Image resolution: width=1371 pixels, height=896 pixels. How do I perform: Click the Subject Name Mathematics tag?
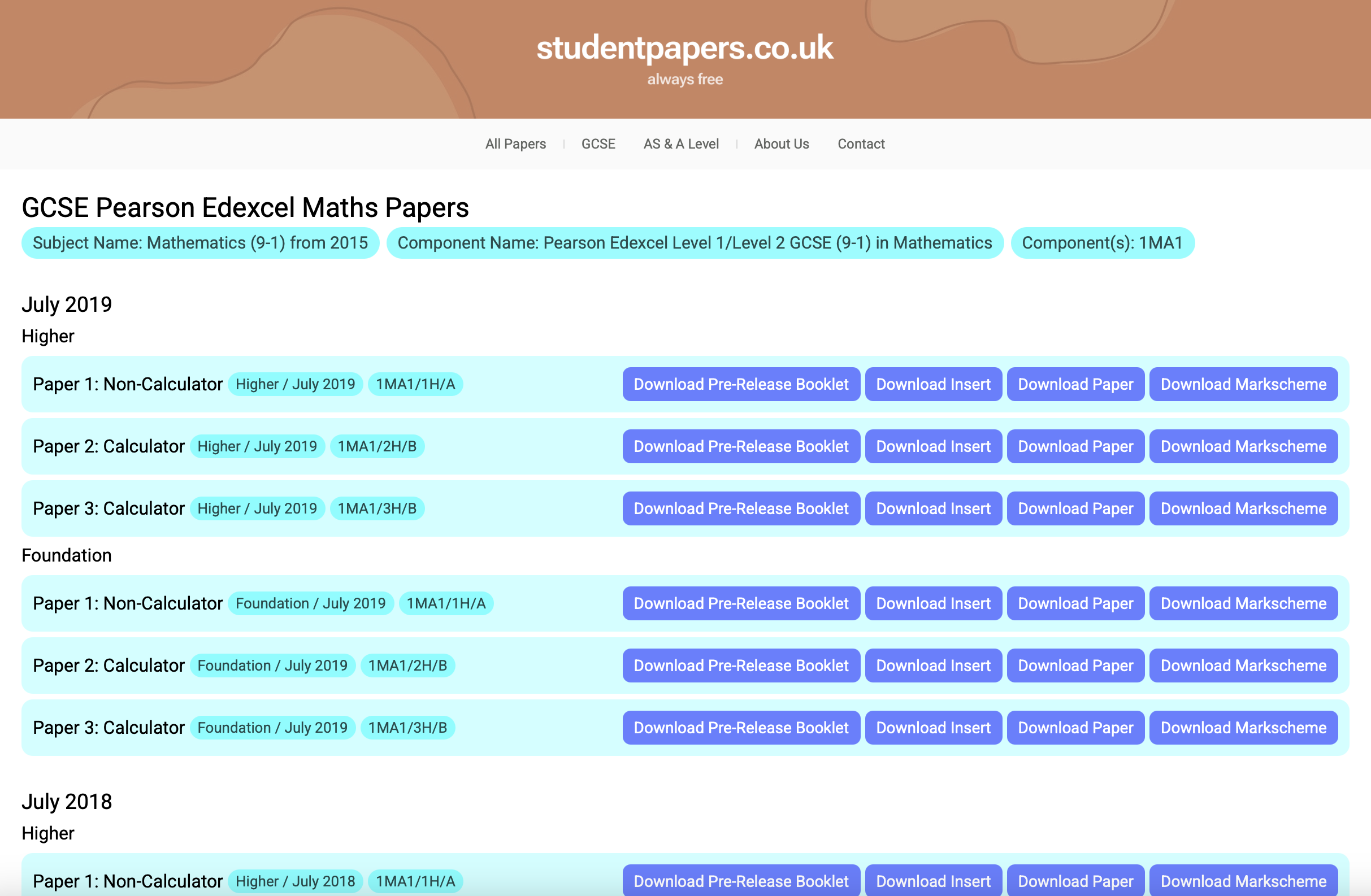tap(200, 243)
